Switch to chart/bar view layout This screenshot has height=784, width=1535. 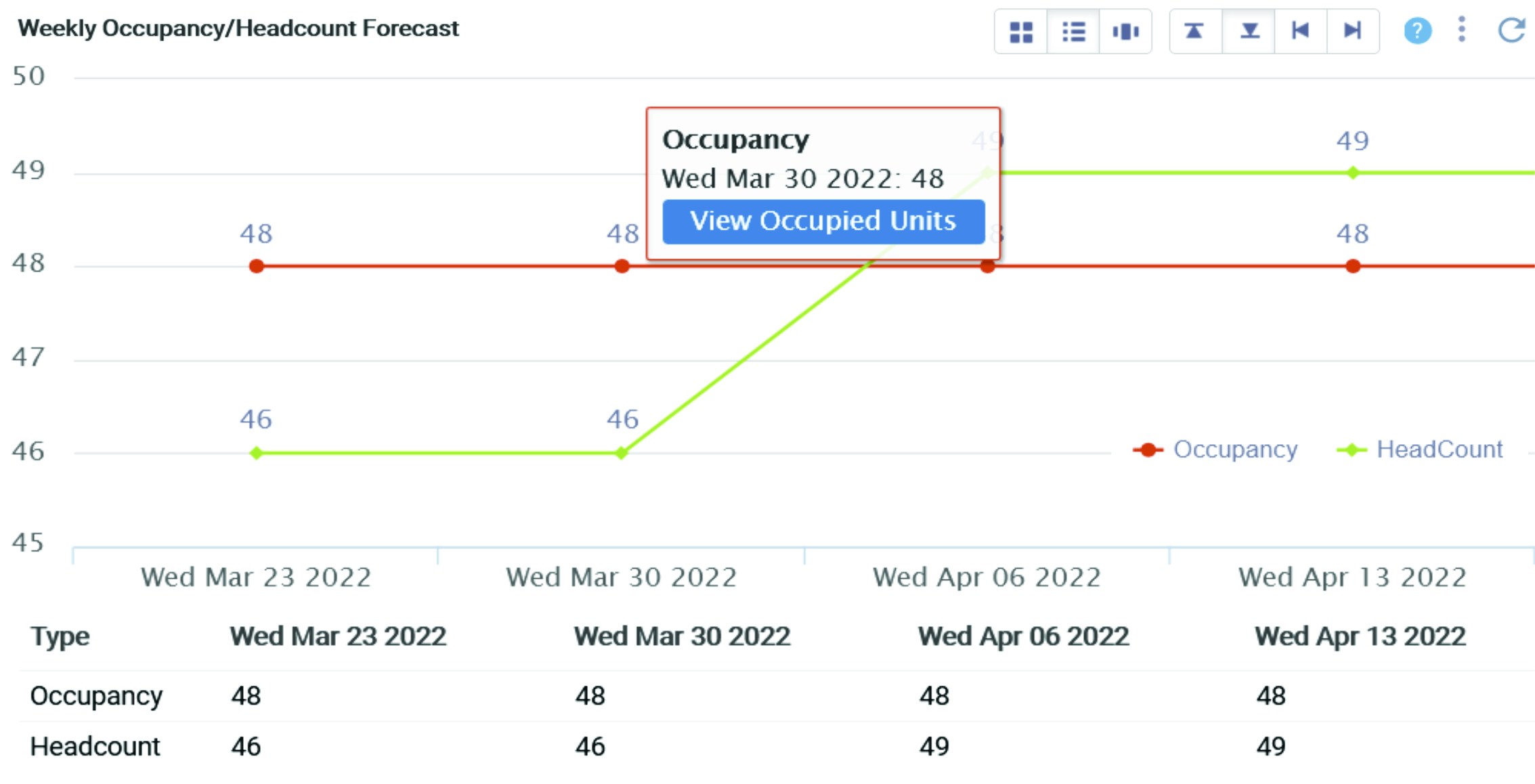pyautogui.click(x=1127, y=29)
